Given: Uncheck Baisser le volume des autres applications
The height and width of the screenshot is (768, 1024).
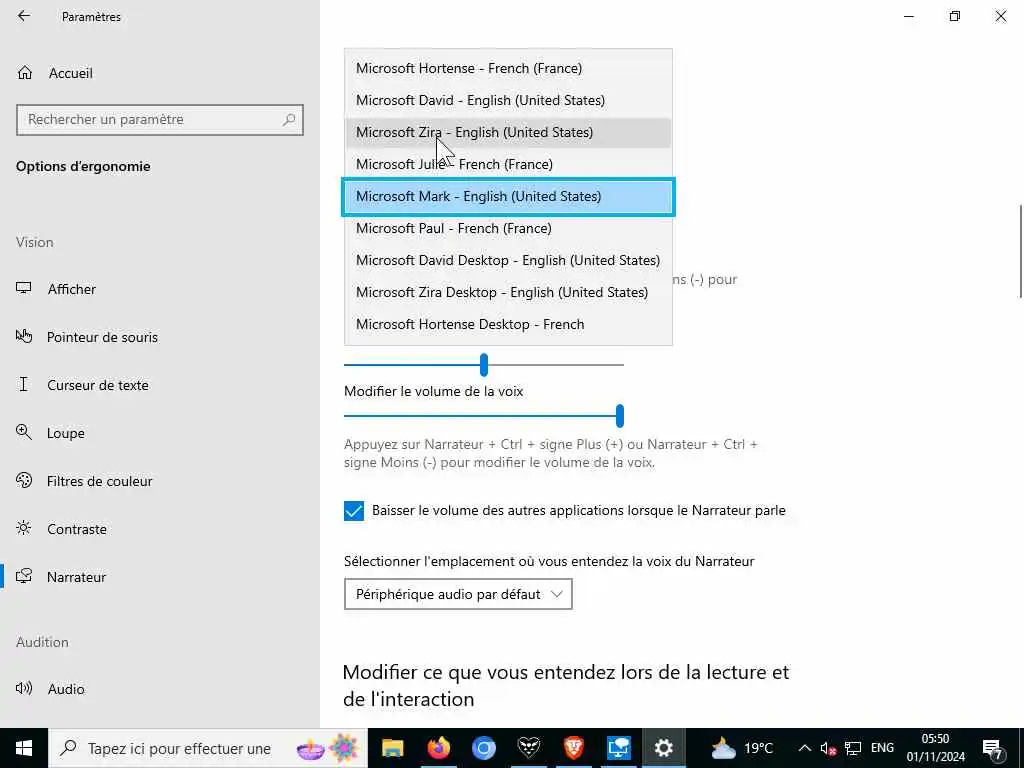Looking at the screenshot, I should click(x=354, y=511).
